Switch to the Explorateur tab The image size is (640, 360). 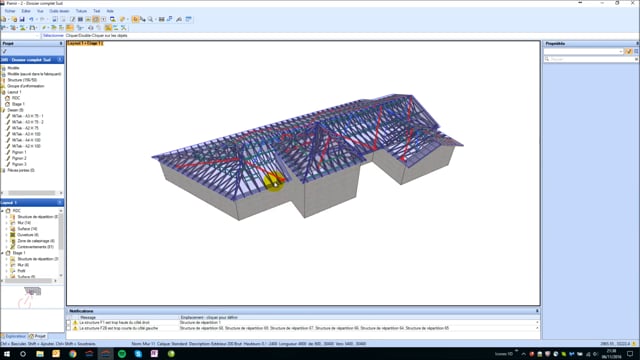(13, 336)
